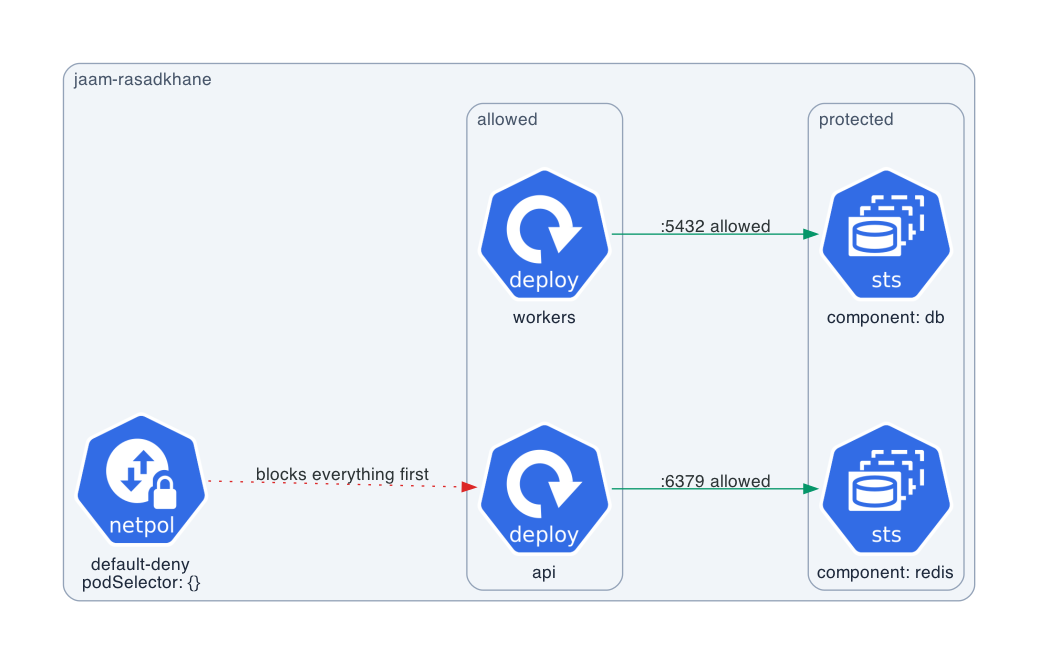Click the "component: db" caption

886,317
